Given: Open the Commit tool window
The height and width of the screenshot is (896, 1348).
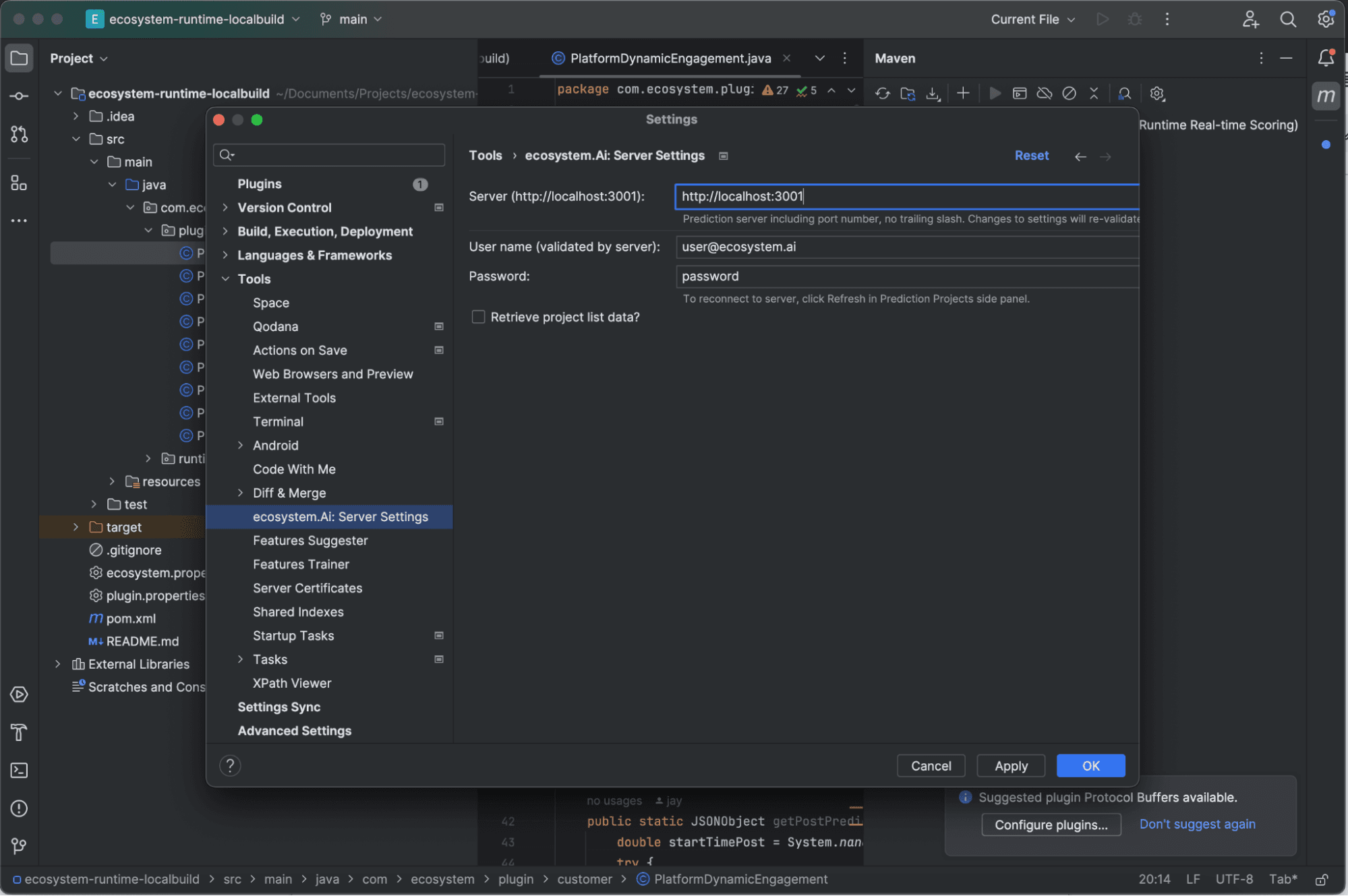Looking at the screenshot, I should click(x=18, y=96).
